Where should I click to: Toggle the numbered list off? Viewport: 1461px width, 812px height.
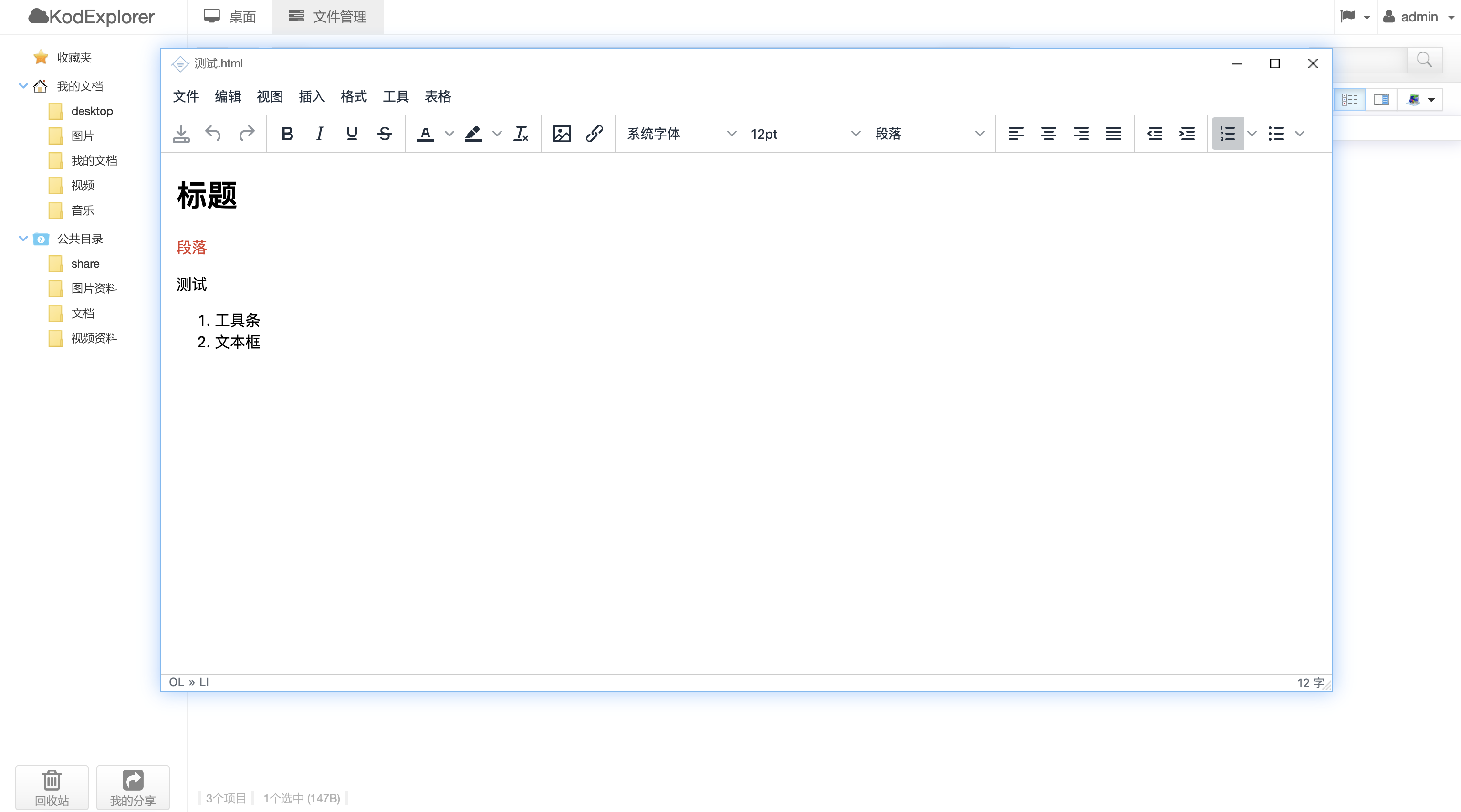pyautogui.click(x=1229, y=134)
